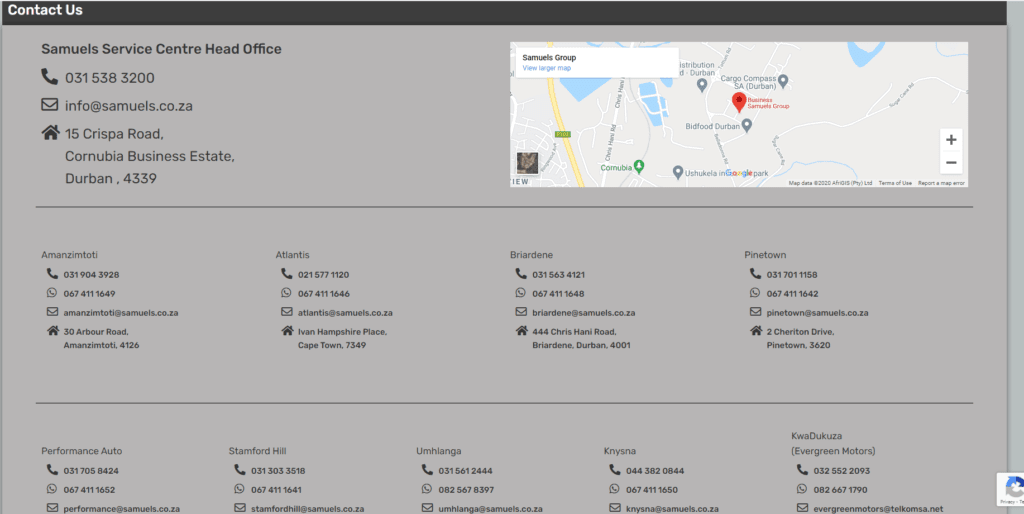1024x514 pixels.
Task: Click the Atlantis email envelope icon
Action: click(287, 312)
